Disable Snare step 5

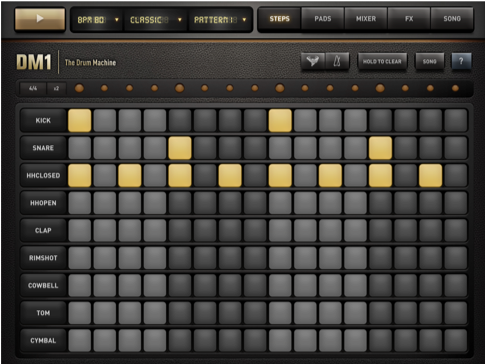click(180, 148)
